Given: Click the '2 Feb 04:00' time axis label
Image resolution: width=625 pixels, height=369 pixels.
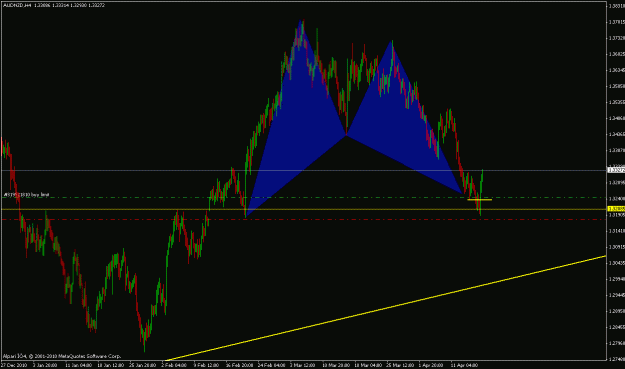Looking at the screenshot, I should point(174,365).
